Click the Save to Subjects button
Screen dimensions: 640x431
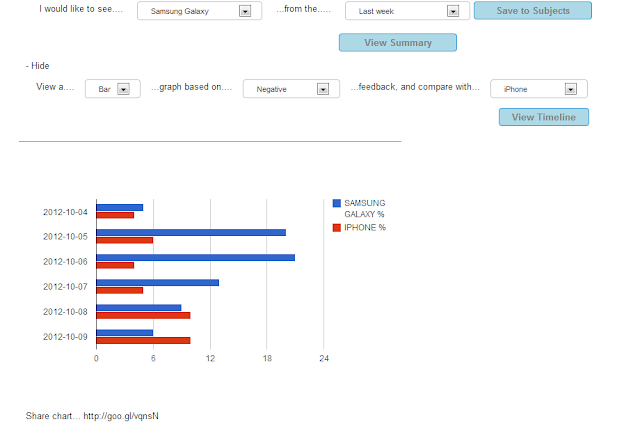[533, 11]
